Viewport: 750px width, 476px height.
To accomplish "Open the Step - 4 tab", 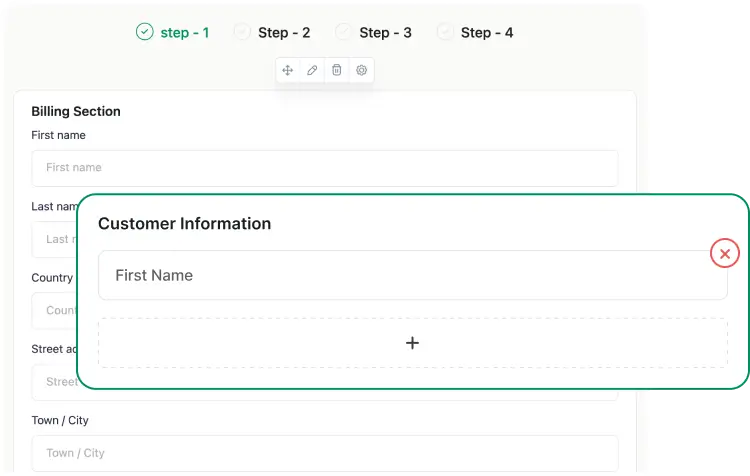I will point(487,32).
